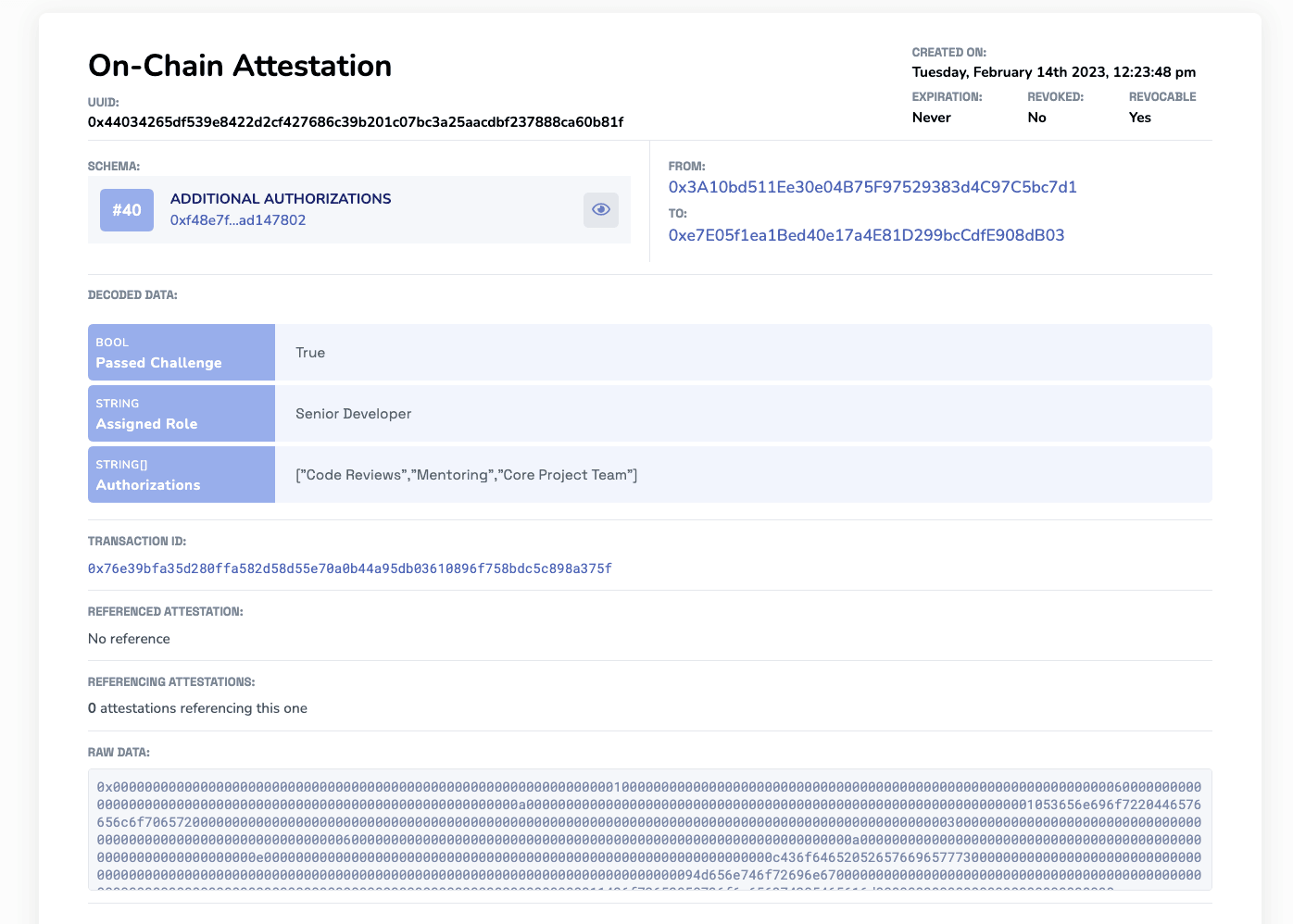
Task: Open the ADDITIONAL AUTHORIZATIONS schema link
Action: (x=281, y=198)
